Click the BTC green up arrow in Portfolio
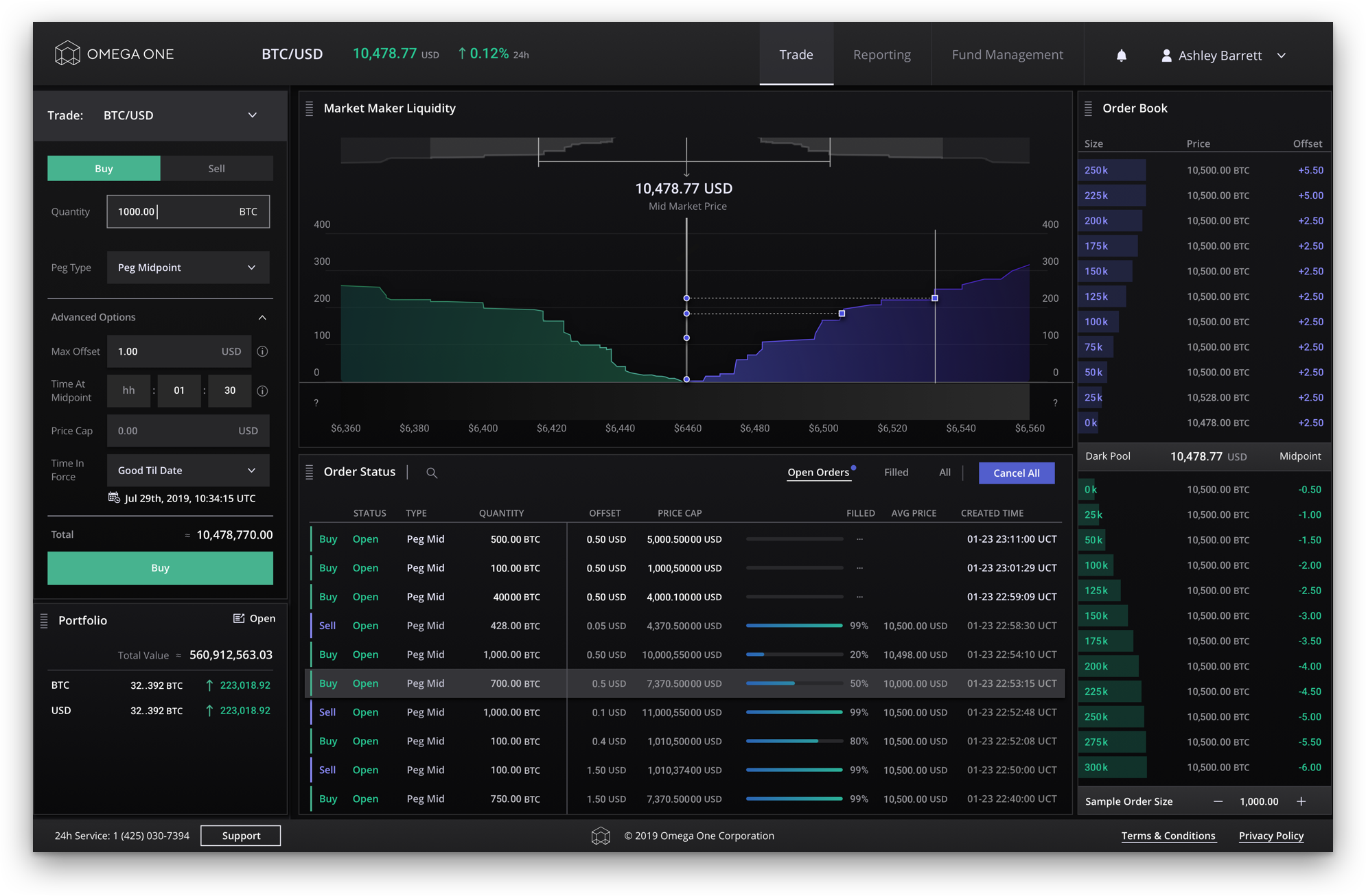Image resolution: width=1366 pixels, height=896 pixels. [x=209, y=685]
